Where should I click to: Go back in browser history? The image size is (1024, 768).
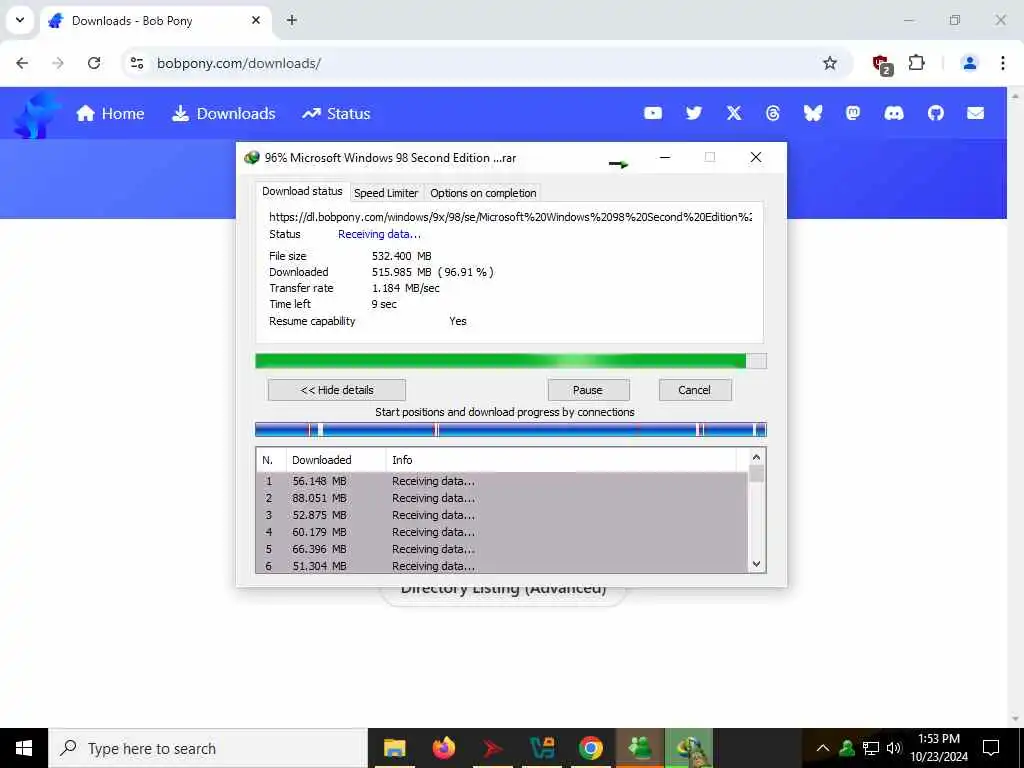(x=22, y=63)
